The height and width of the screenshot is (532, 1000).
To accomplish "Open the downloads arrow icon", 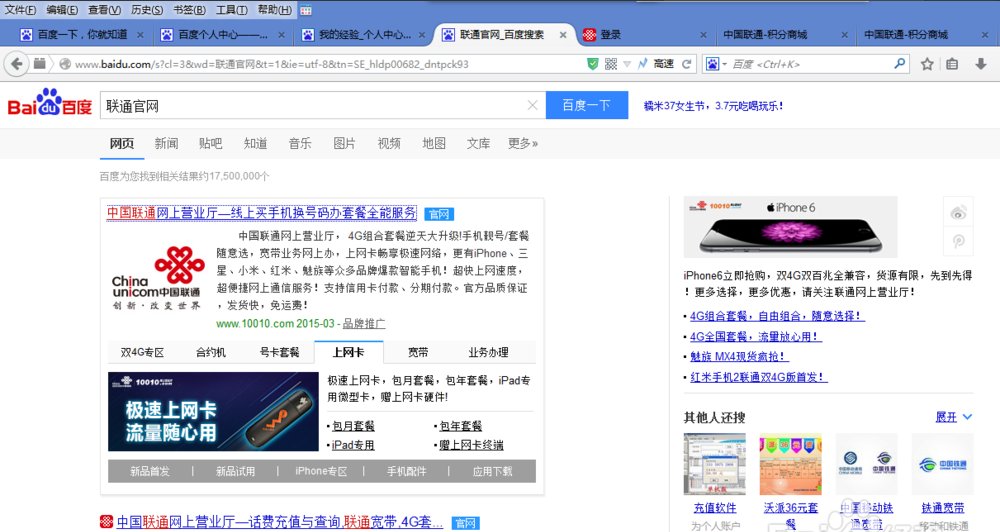I will [981, 64].
